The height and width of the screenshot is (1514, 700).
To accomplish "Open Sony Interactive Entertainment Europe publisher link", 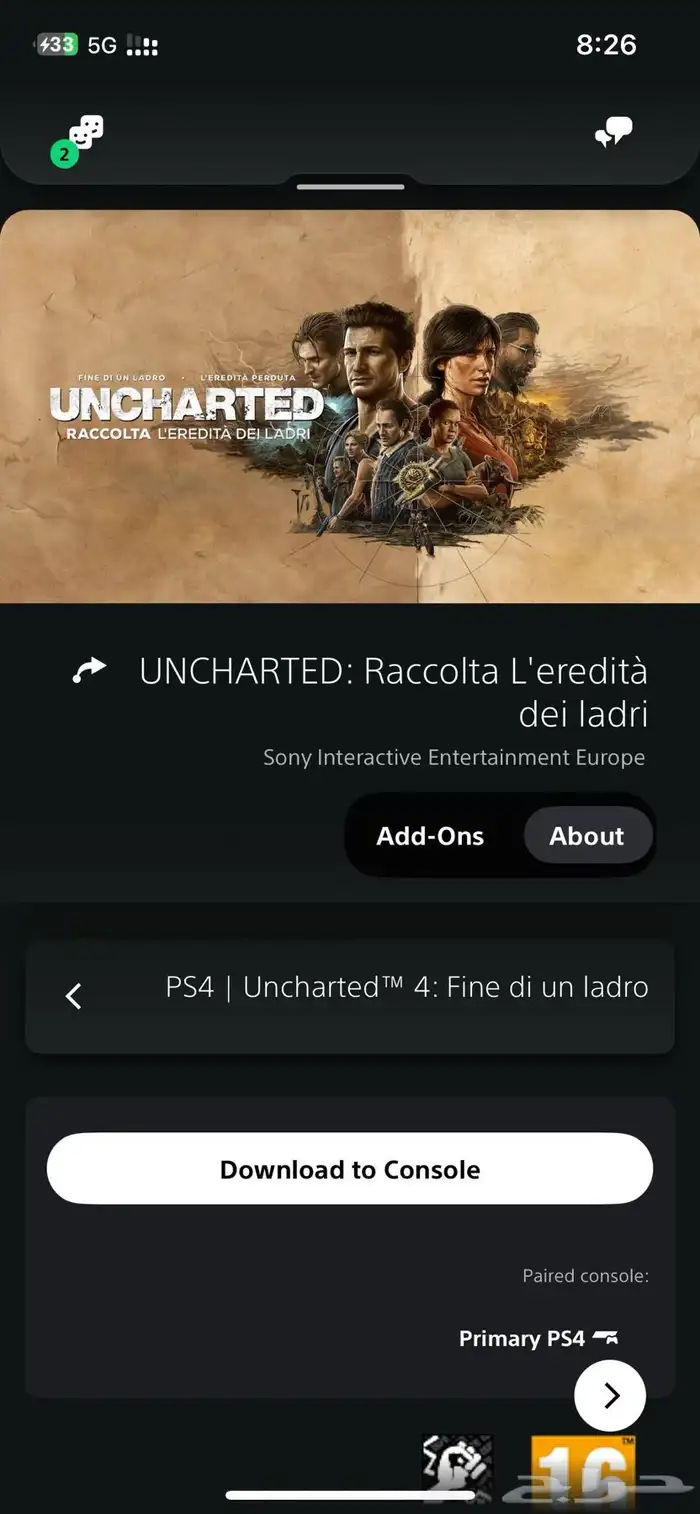I will [x=454, y=757].
